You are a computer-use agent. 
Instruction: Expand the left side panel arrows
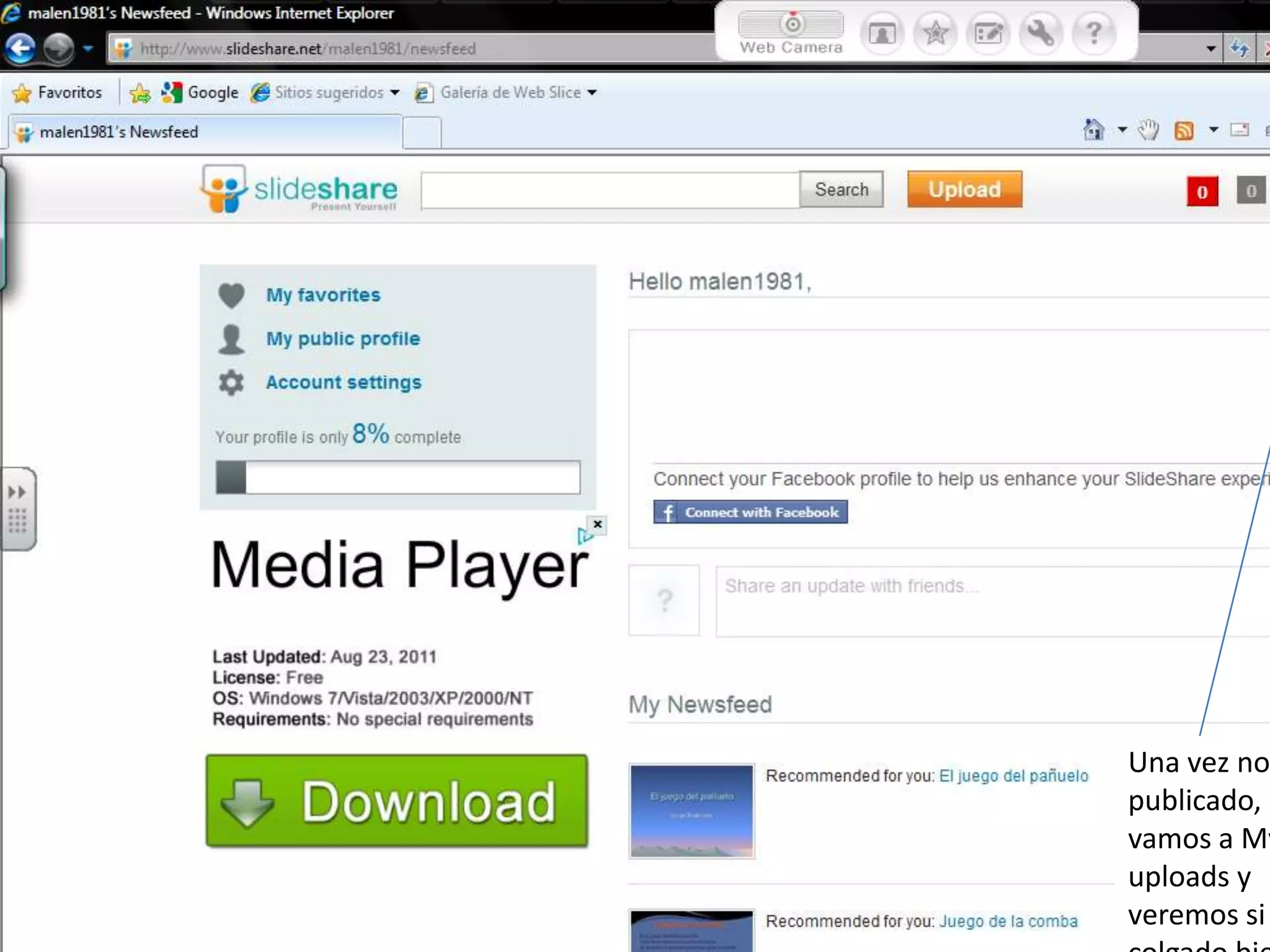click(17, 493)
